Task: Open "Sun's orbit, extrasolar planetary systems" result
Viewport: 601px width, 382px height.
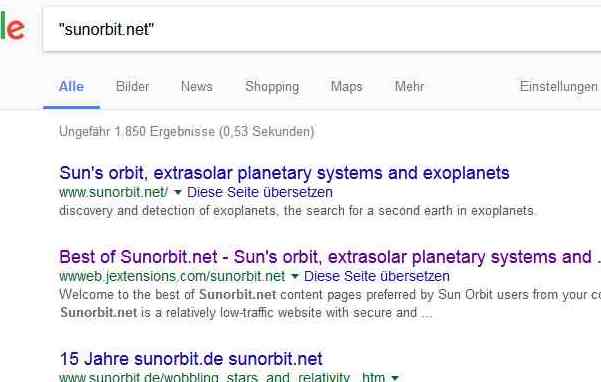Action: click(x=284, y=173)
